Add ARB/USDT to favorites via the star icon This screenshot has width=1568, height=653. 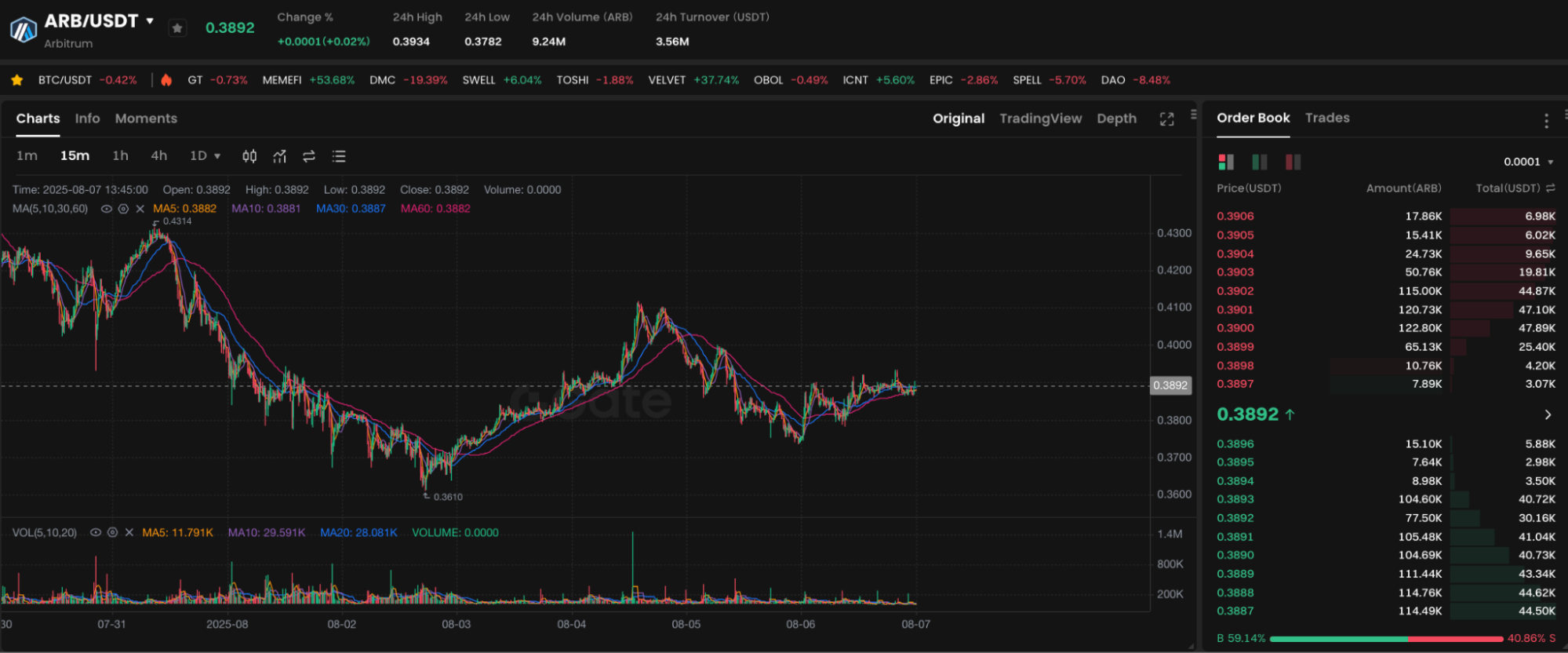178,28
